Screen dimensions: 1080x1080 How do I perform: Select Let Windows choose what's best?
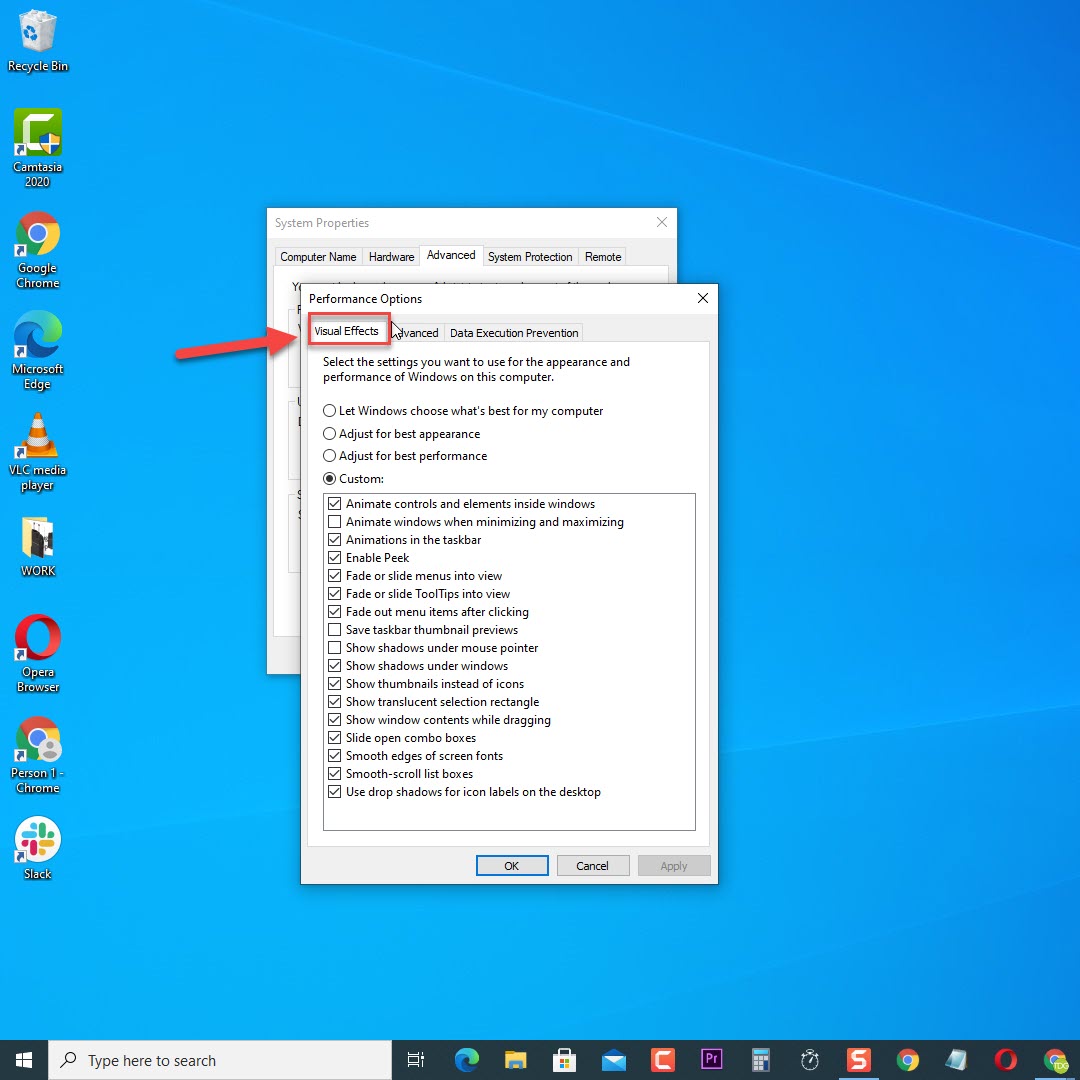pos(330,411)
